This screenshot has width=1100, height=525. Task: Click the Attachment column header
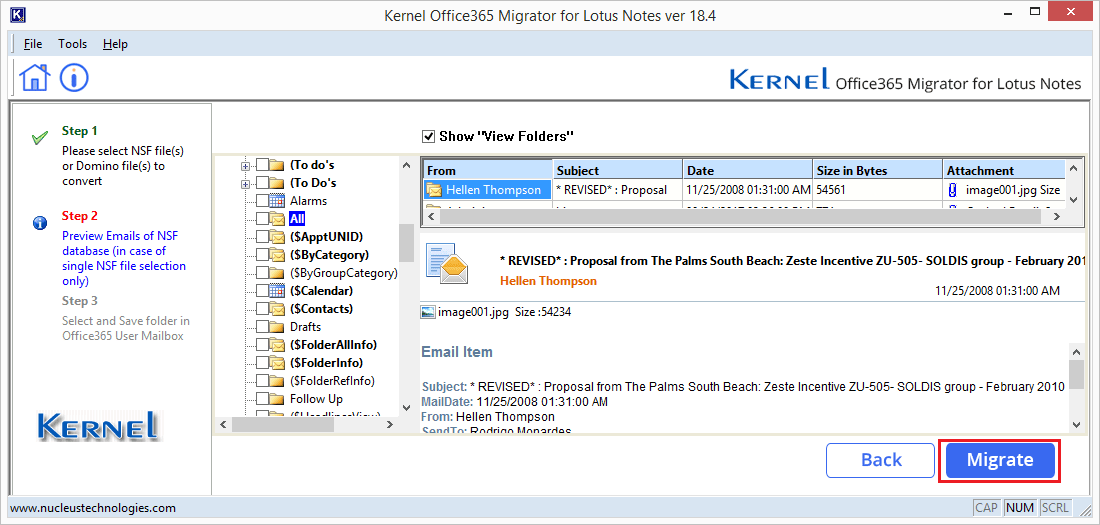(x=1004, y=170)
